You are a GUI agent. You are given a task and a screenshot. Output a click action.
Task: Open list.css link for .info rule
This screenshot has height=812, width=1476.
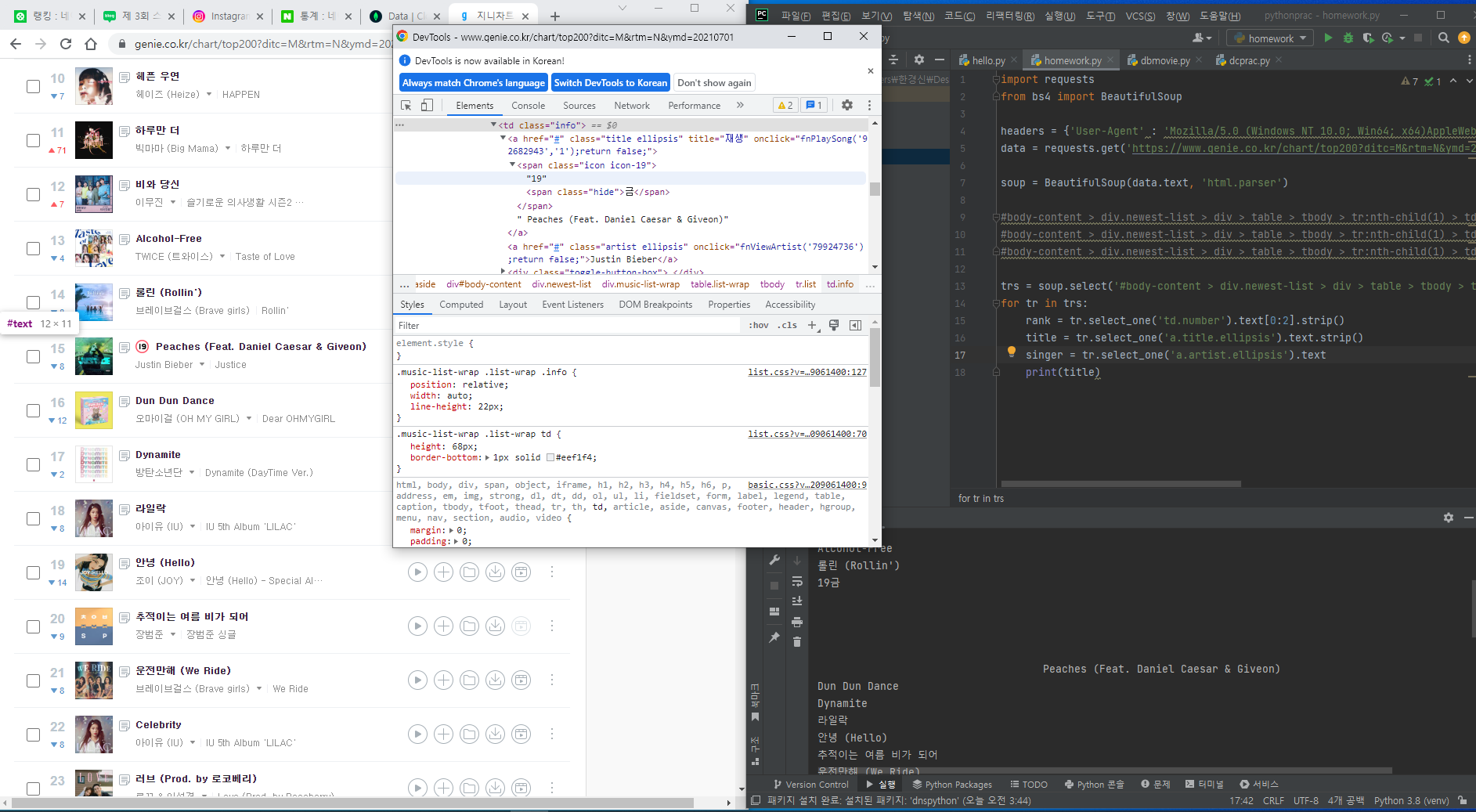point(807,372)
